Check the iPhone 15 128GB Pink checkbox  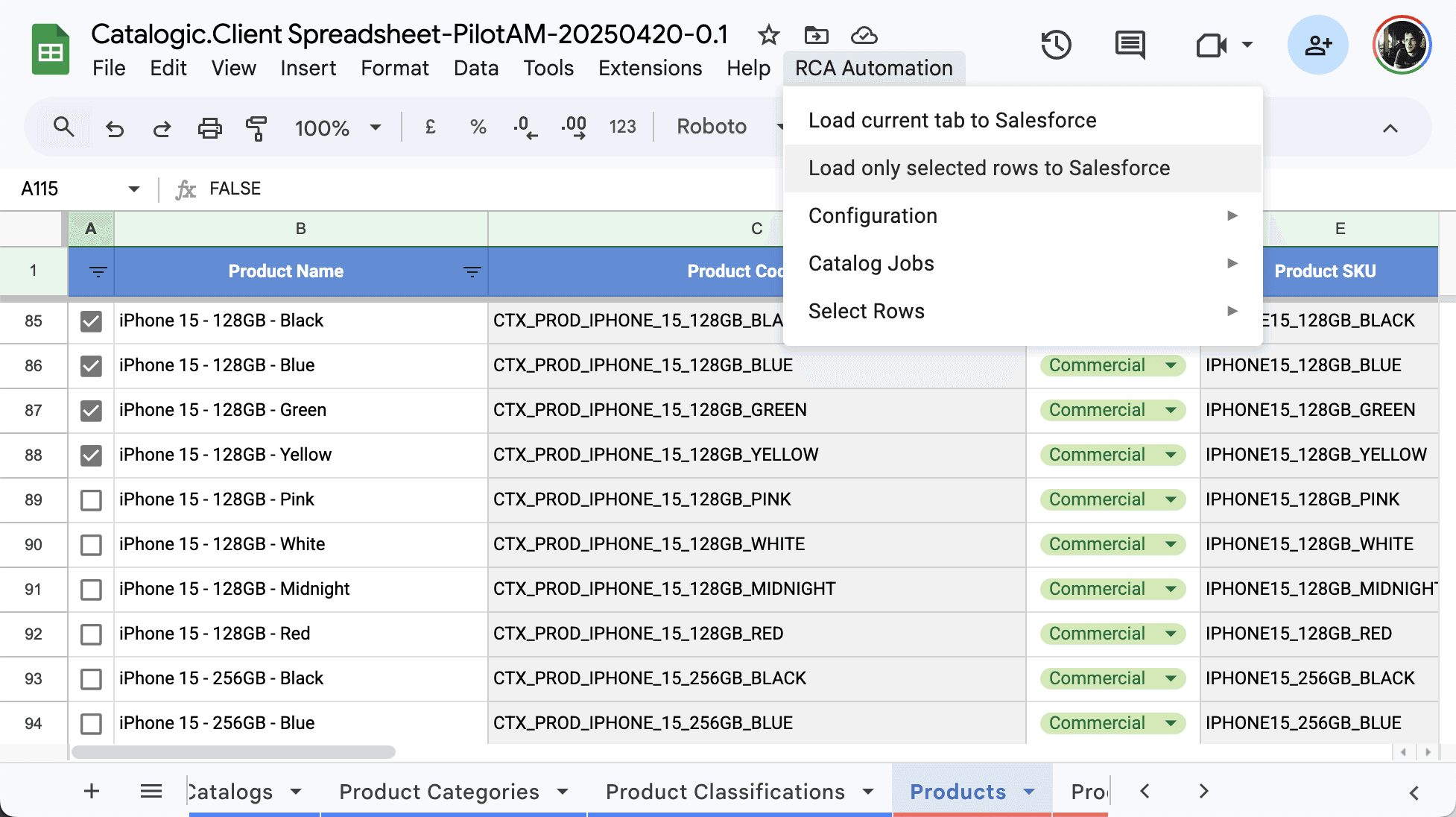(x=91, y=500)
